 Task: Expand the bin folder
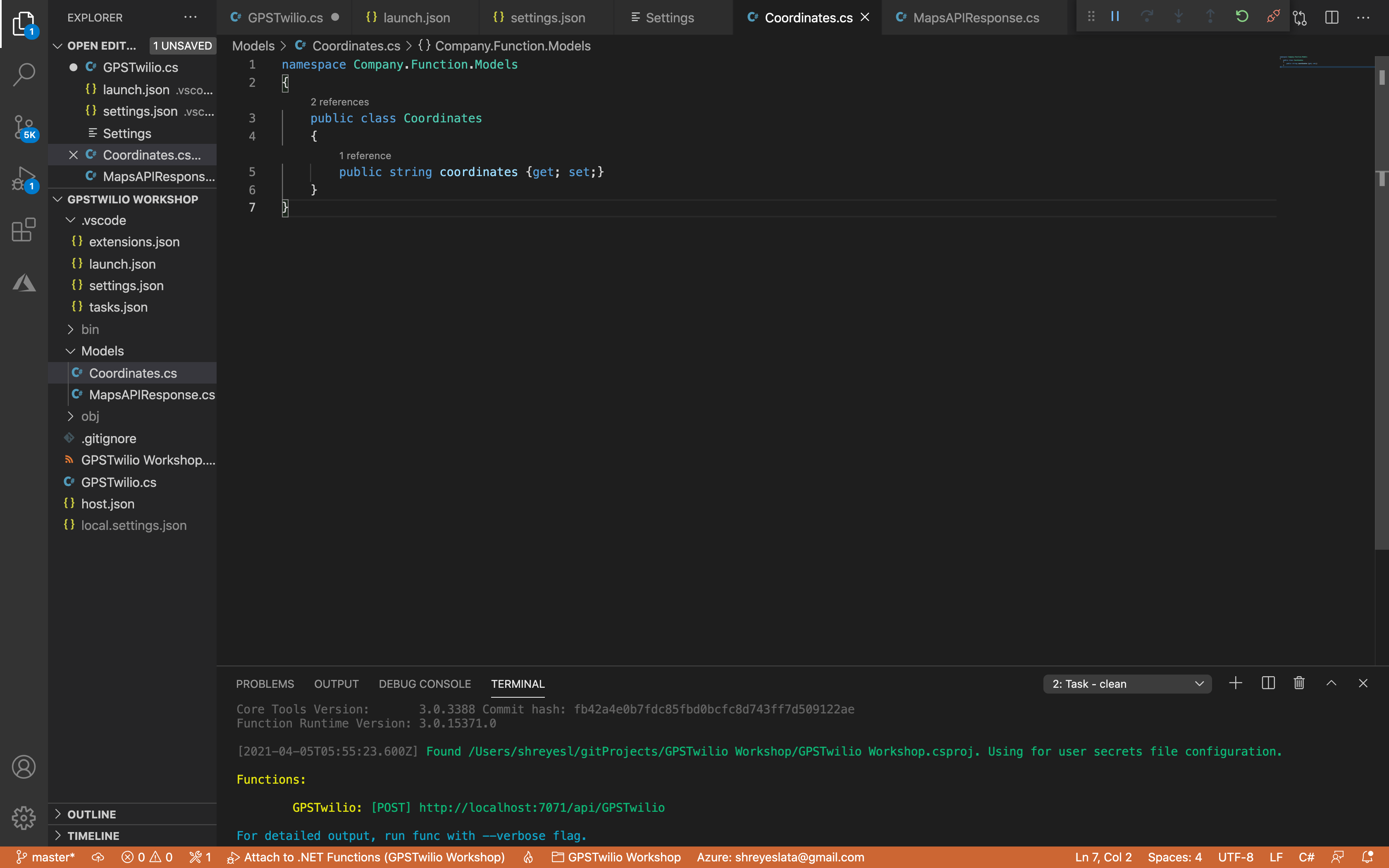point(90,329)
